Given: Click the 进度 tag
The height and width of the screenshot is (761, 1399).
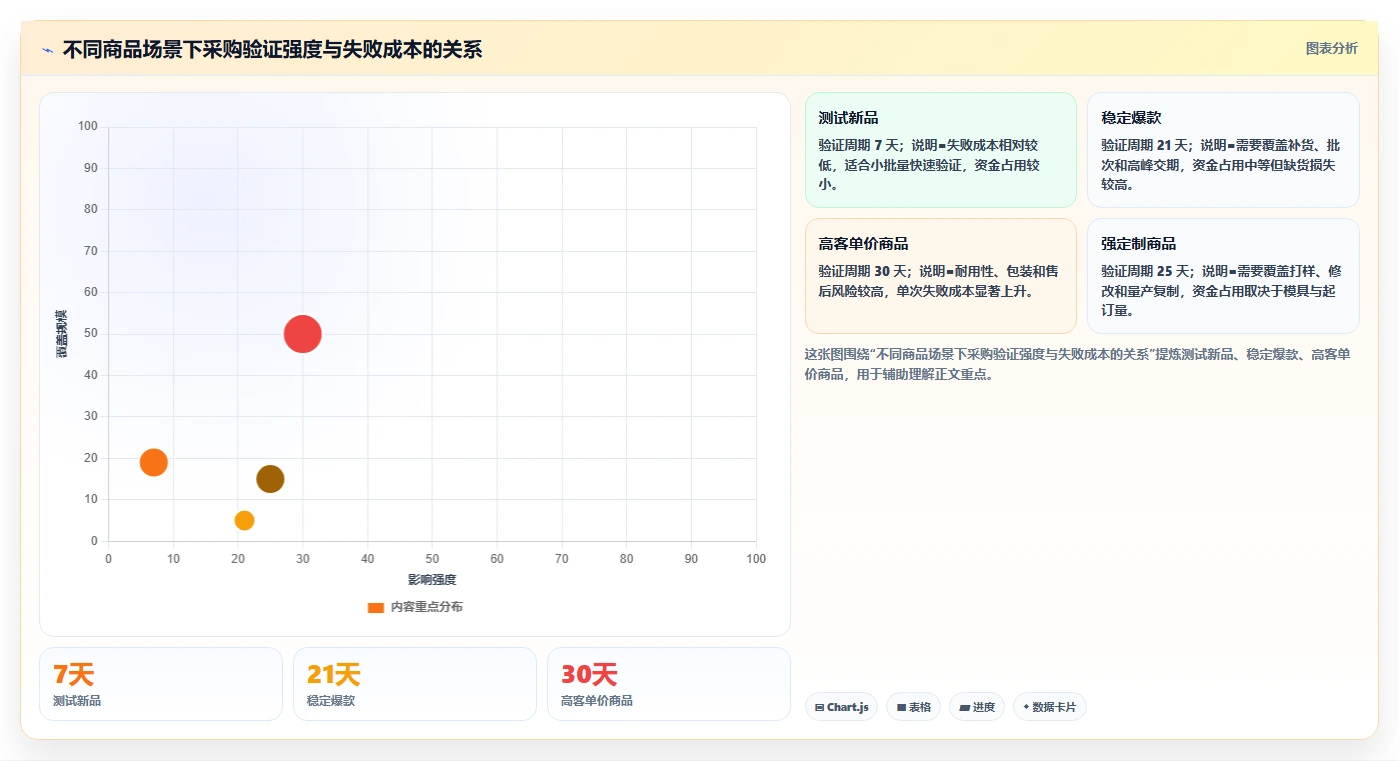Looking at the screenshot, I should 977,707.
